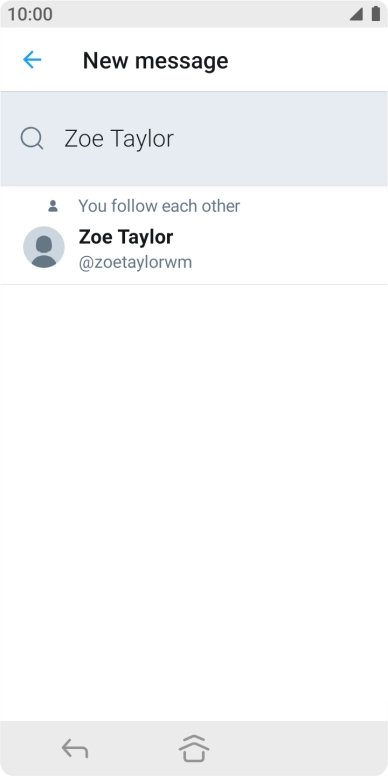The width and height of the screenshot is (388, 776).
Task: Click the empty area below results
Action: 194,502
